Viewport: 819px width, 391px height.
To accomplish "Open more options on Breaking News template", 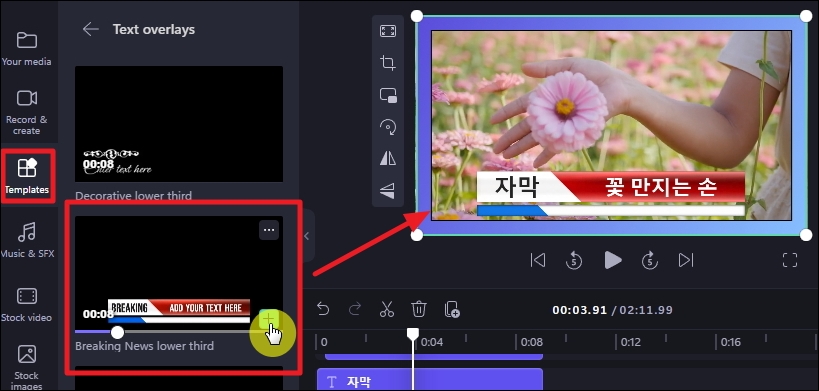I will (x=269, y=230).
